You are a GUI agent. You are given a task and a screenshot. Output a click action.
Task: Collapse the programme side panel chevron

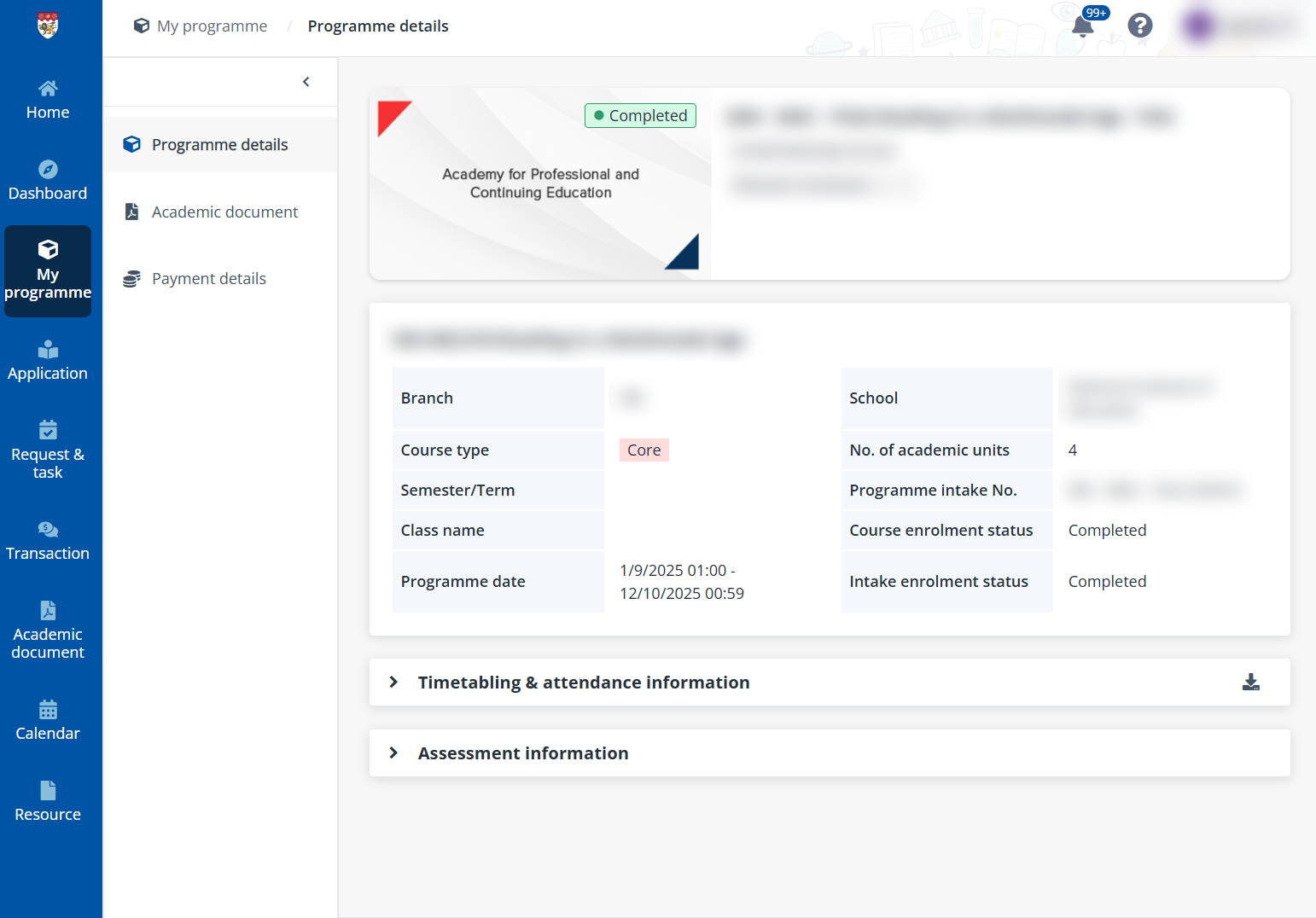coord(306,82)
